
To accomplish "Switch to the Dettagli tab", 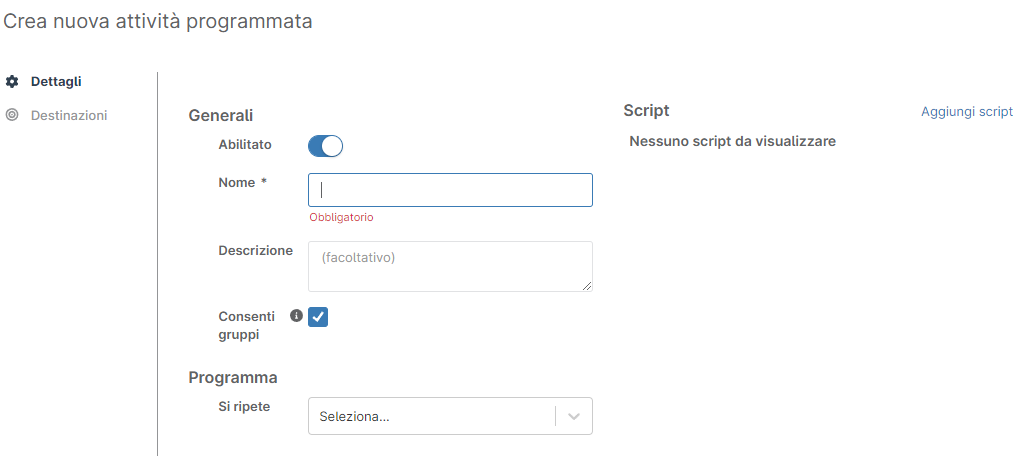I will pos(56,81).
